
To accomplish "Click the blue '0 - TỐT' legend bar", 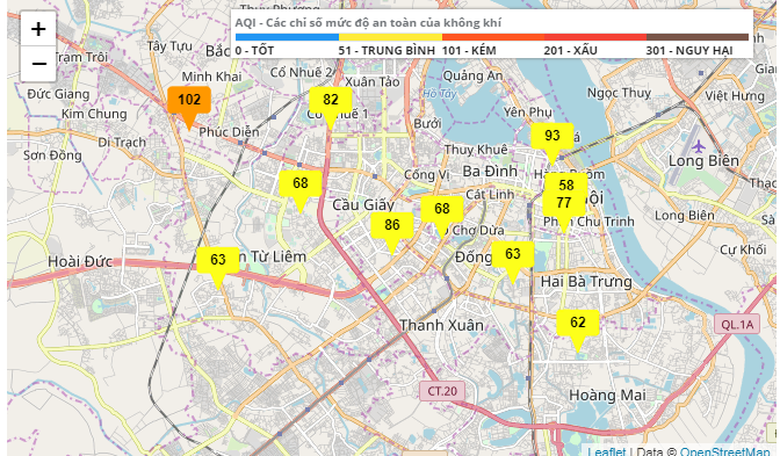I will (286, 37).
